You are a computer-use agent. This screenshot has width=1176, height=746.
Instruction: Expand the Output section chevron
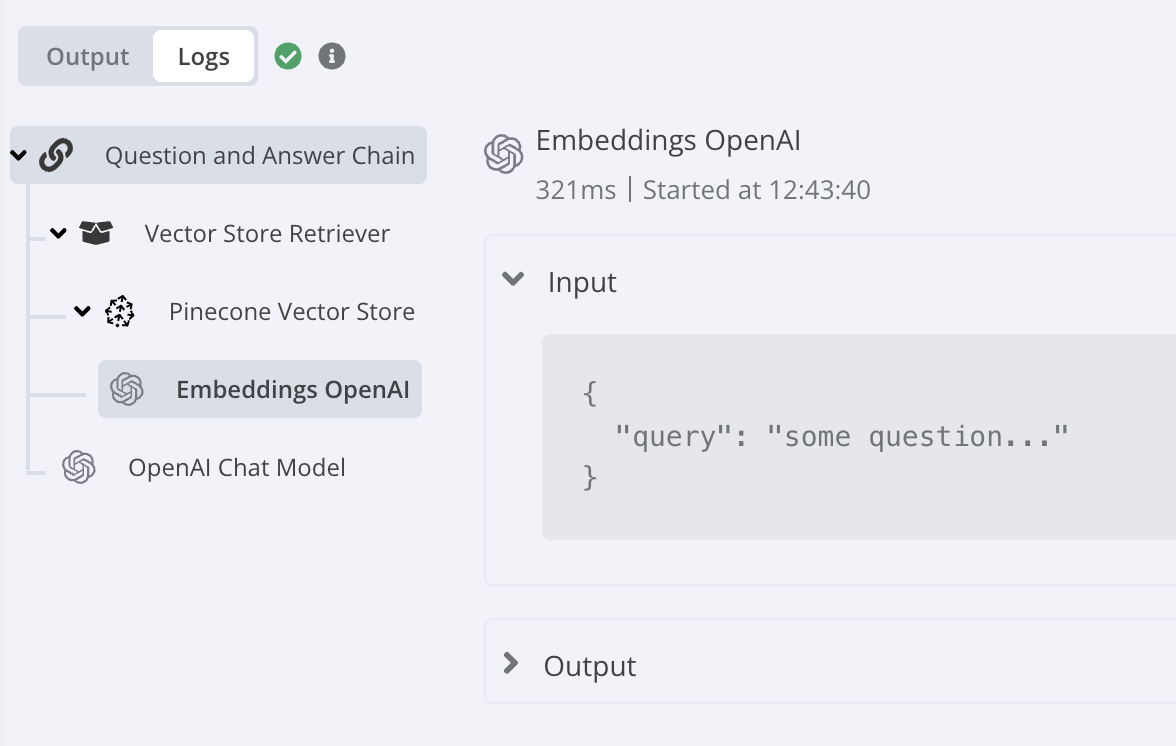point(511,664)
